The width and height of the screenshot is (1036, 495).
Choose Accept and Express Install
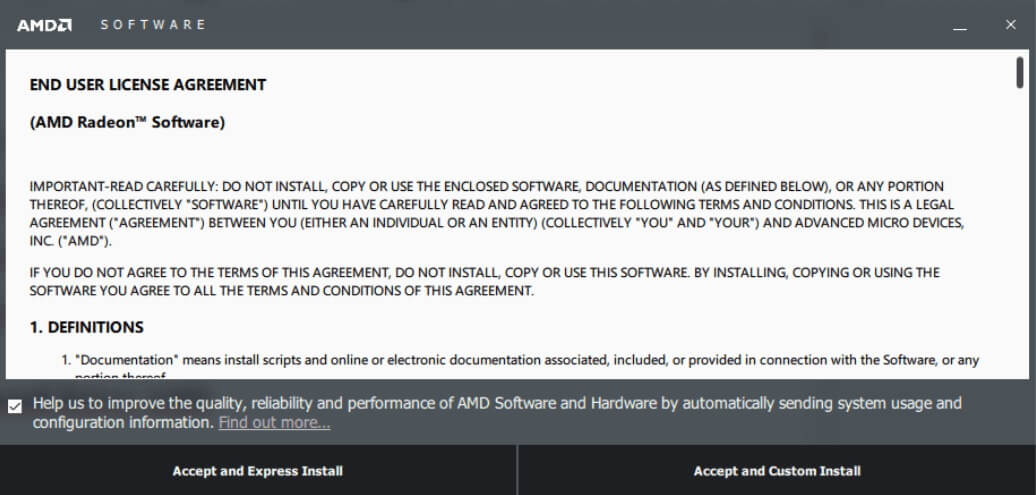(258, 471)
